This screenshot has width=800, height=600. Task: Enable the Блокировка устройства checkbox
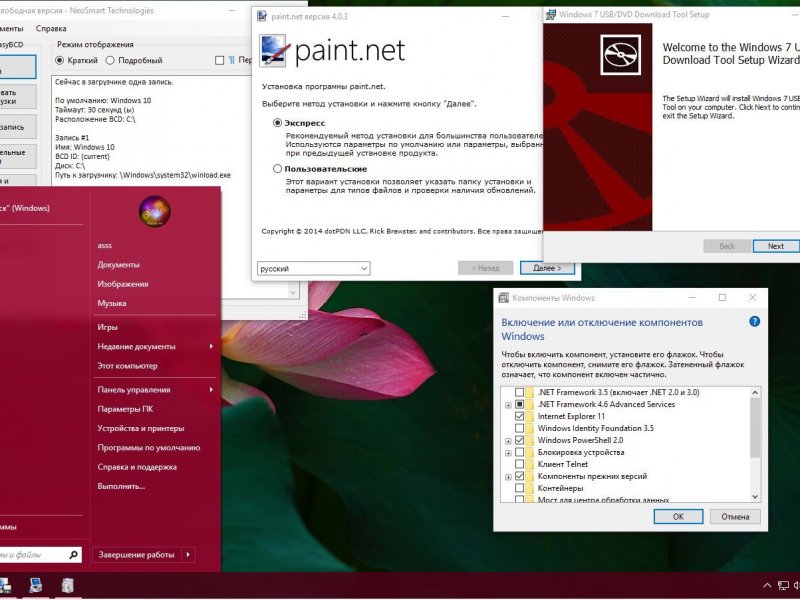click(519, 452)
